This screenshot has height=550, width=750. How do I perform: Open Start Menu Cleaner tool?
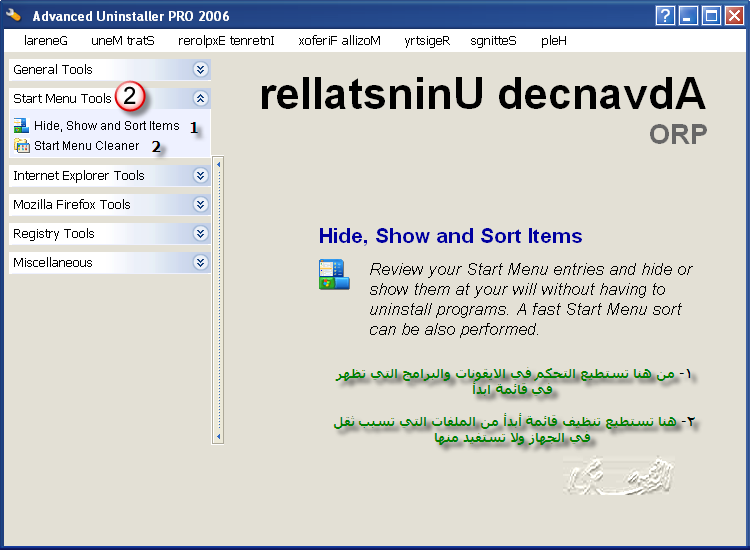point(87,146)
